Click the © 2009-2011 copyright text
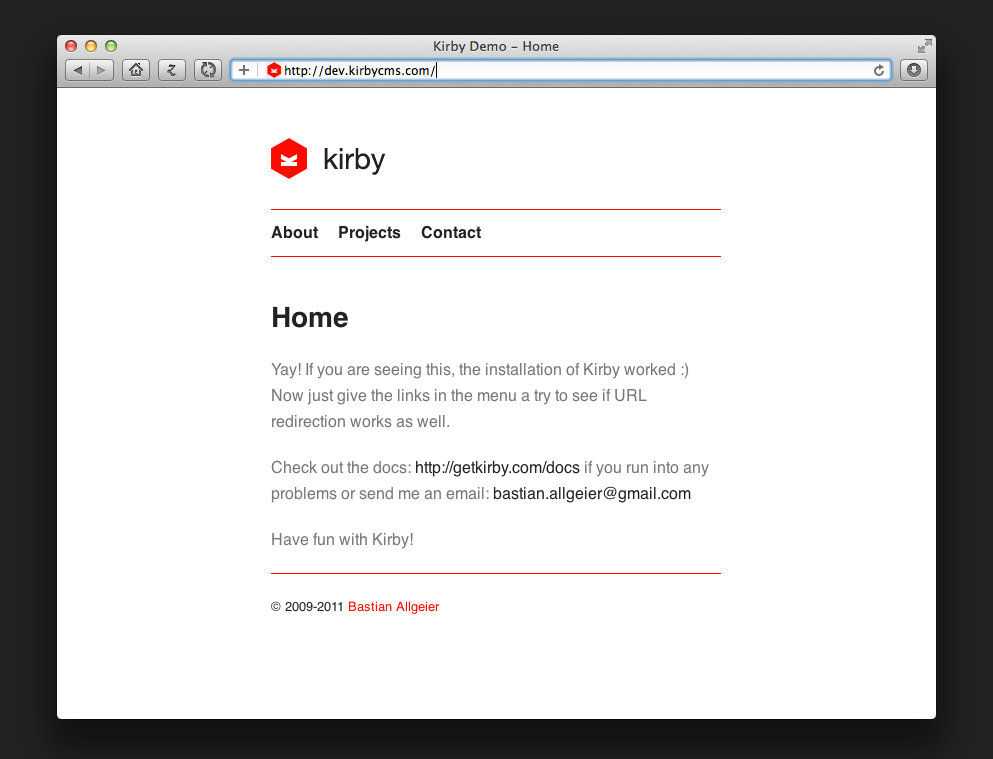The image size is (993, 759). [307, 606]
